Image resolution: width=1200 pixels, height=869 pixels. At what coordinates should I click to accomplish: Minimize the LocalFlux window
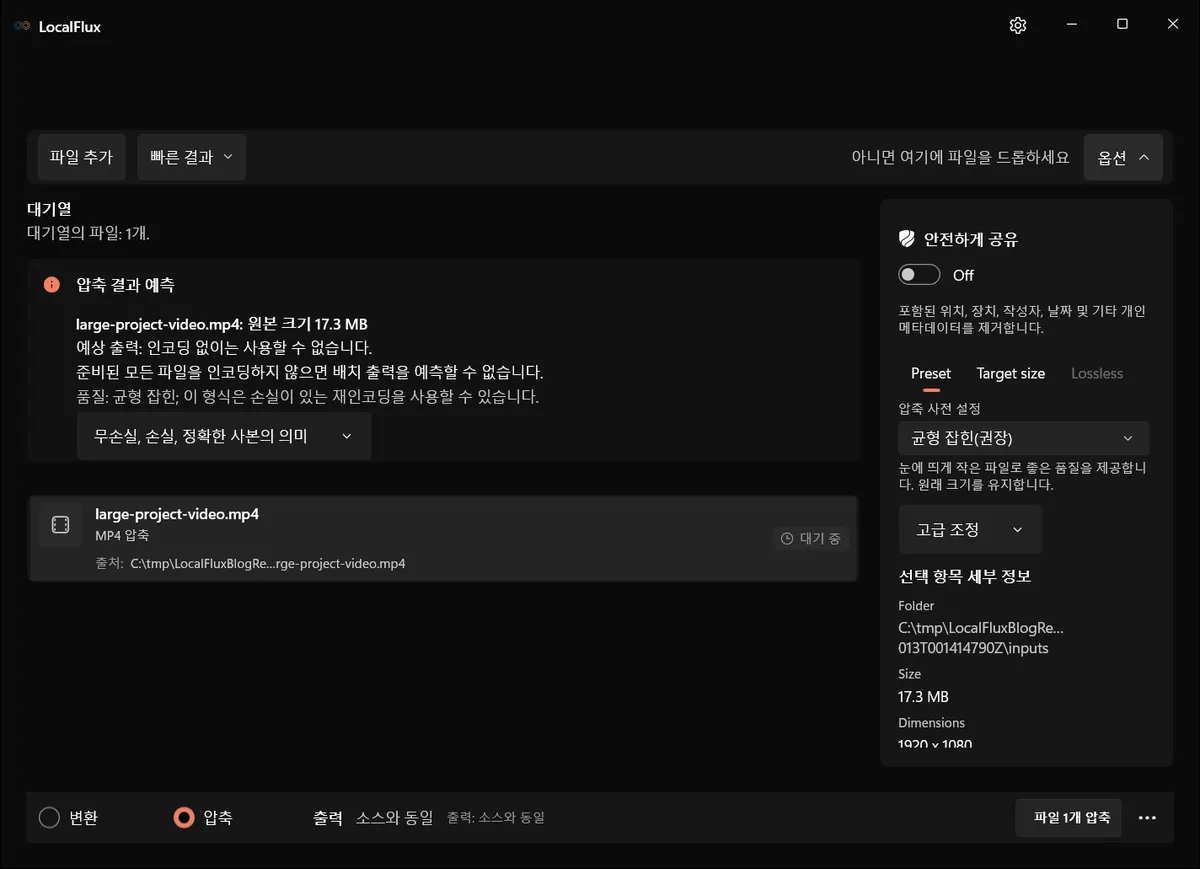tap(1071, 25)
